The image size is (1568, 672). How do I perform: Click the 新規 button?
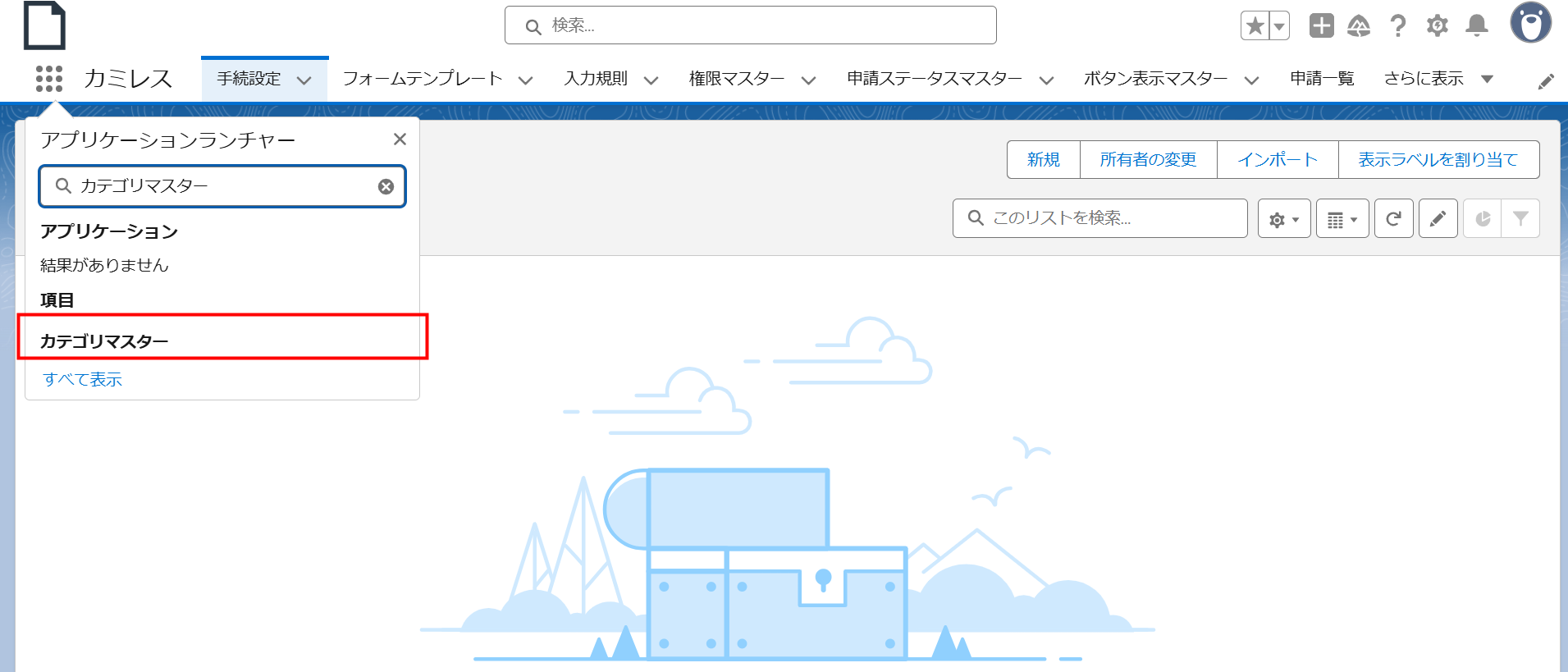coord(1044,159)
